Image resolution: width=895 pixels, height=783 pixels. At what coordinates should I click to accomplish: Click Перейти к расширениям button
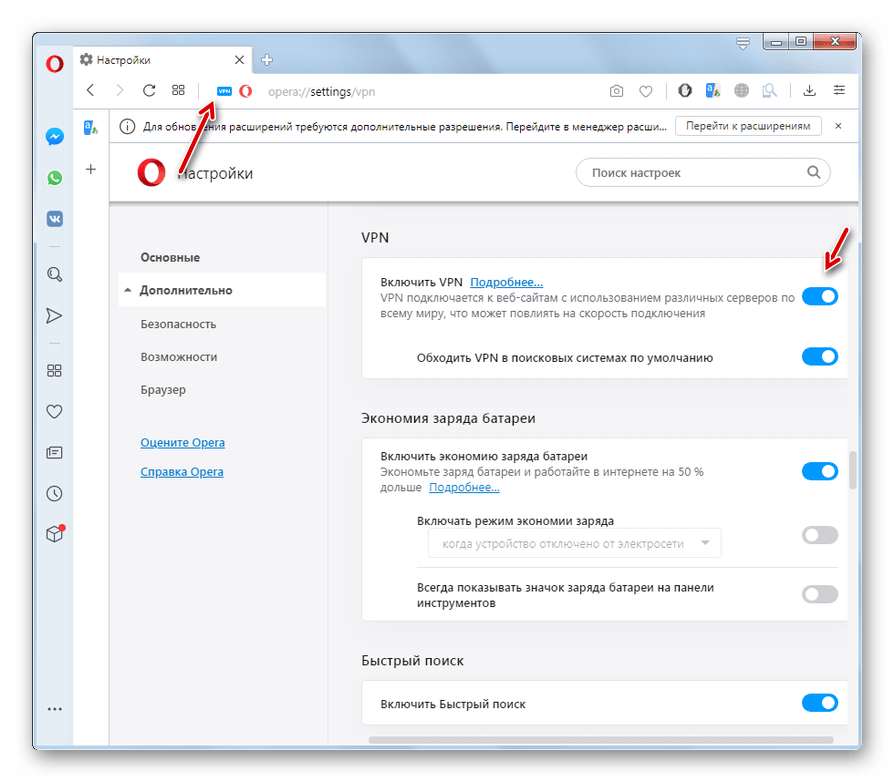748,126
